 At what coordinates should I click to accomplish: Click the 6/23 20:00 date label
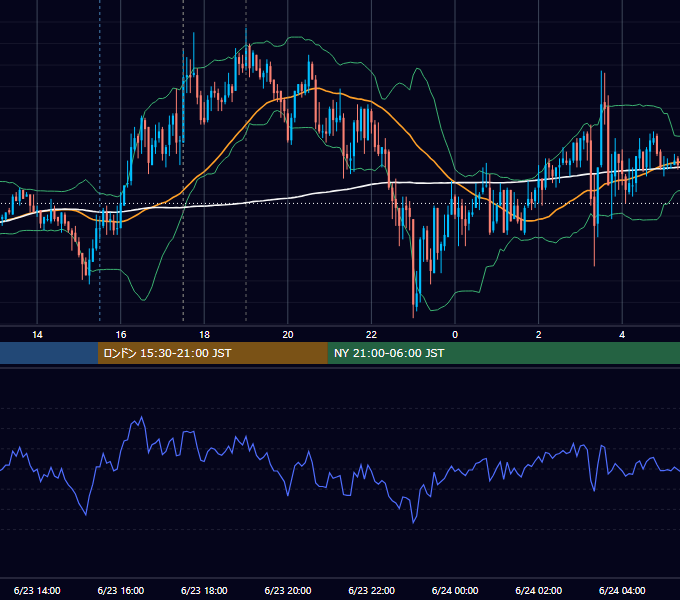[288, 590]
